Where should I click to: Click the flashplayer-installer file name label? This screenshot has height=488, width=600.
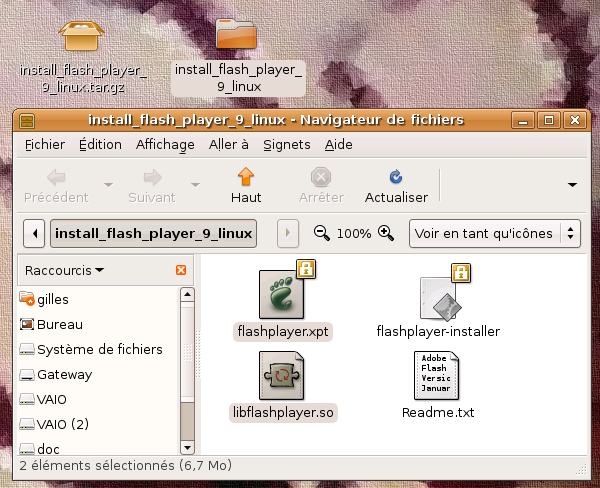(x=438, y=331)
